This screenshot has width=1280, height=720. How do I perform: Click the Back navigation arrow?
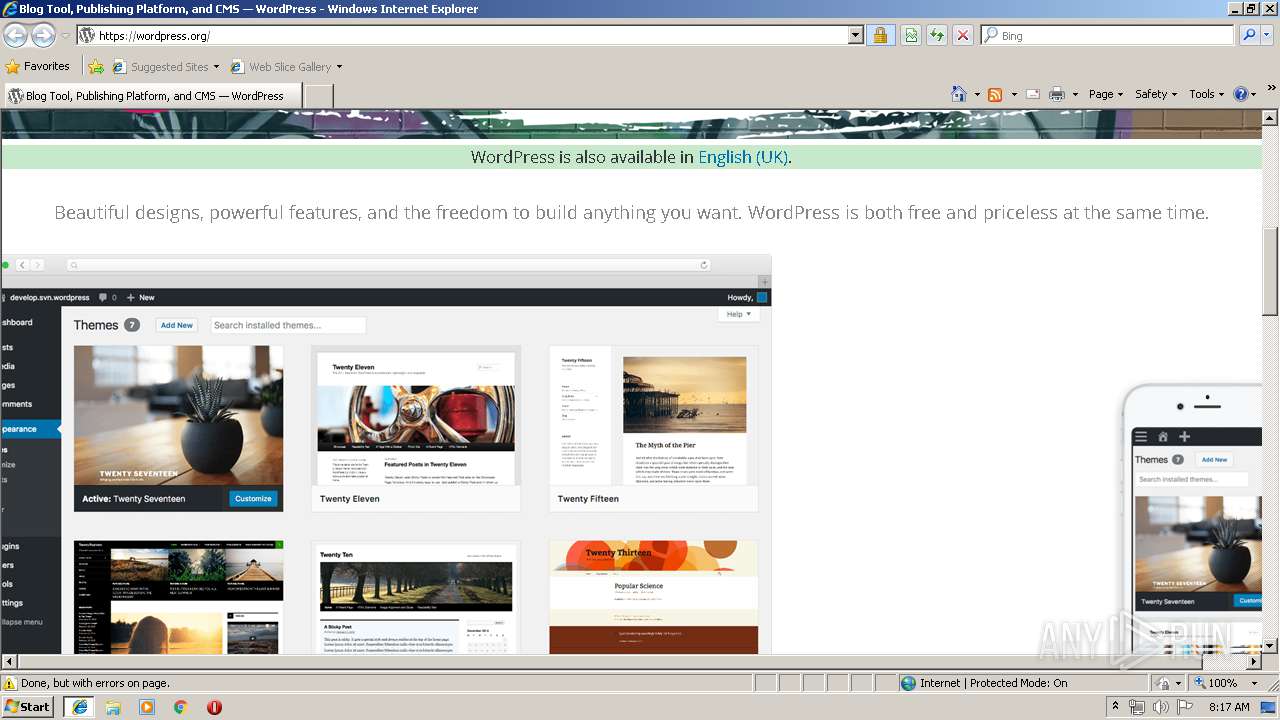point(15,35)
